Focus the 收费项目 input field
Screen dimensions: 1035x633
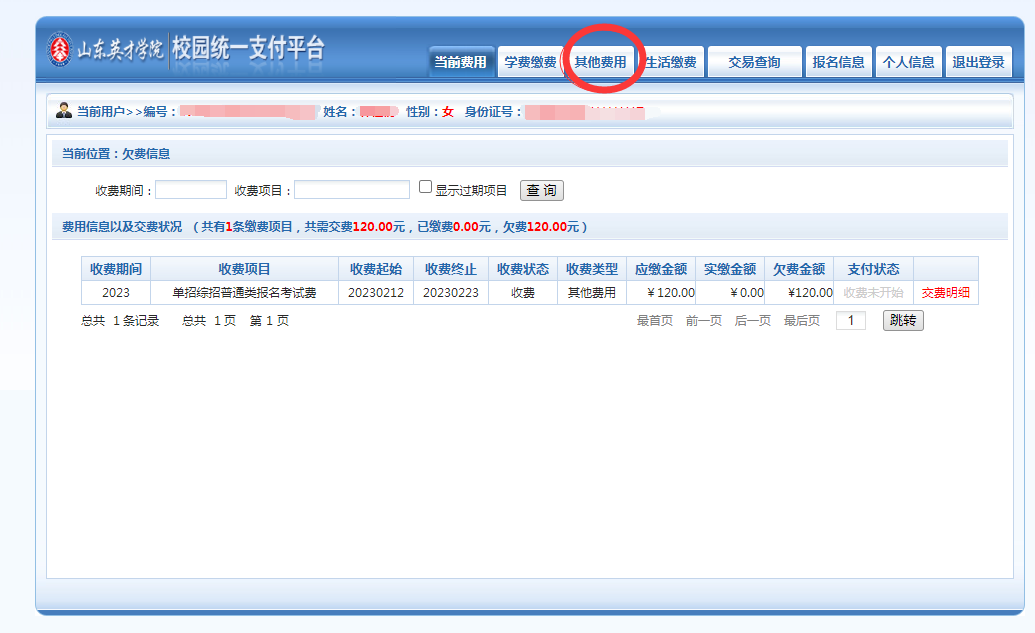(x=352, y=190)
